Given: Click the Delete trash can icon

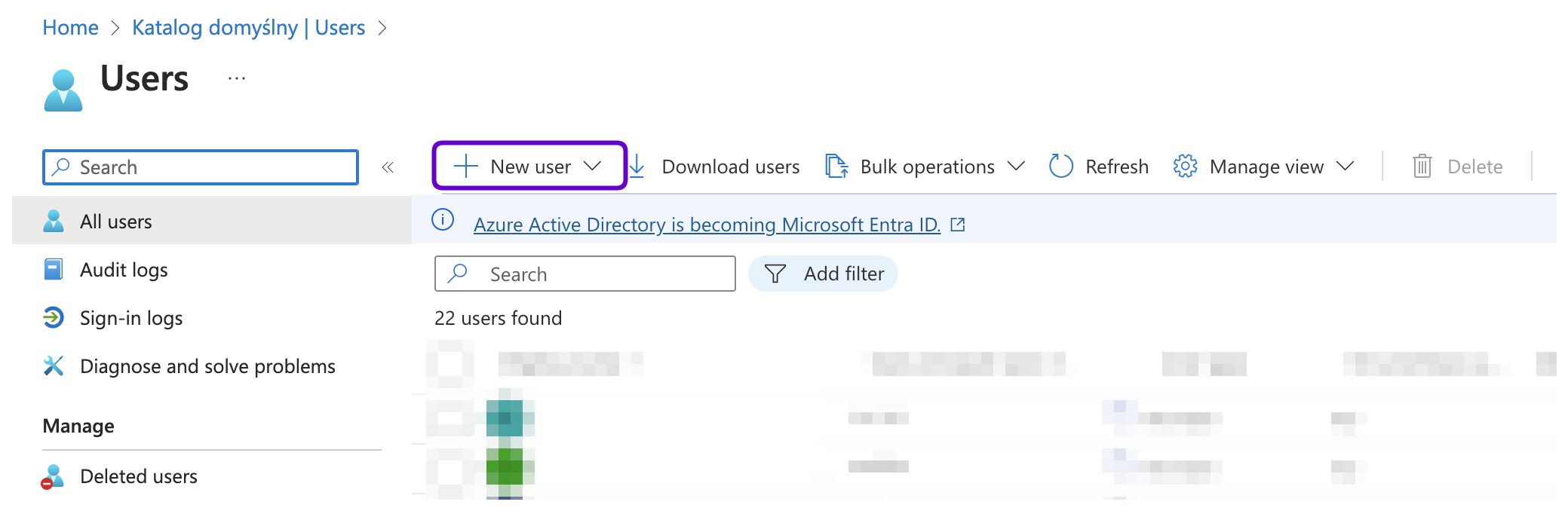Looking at the screenshot, I should pyautogui.click(x=1422, y=166).
